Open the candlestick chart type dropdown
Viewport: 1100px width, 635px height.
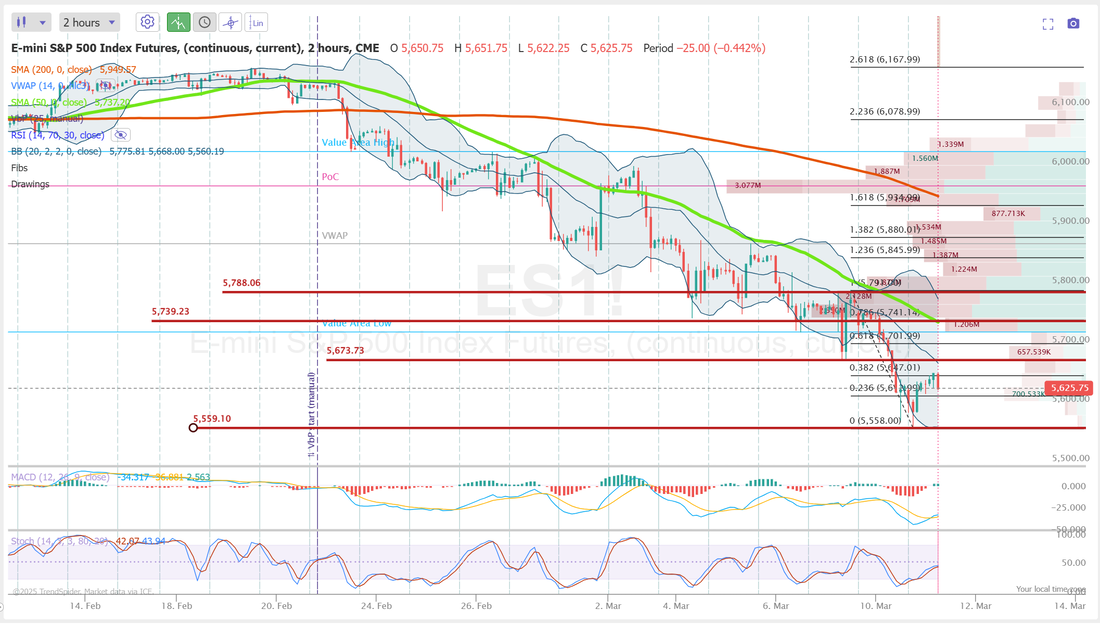click(31, 22)
